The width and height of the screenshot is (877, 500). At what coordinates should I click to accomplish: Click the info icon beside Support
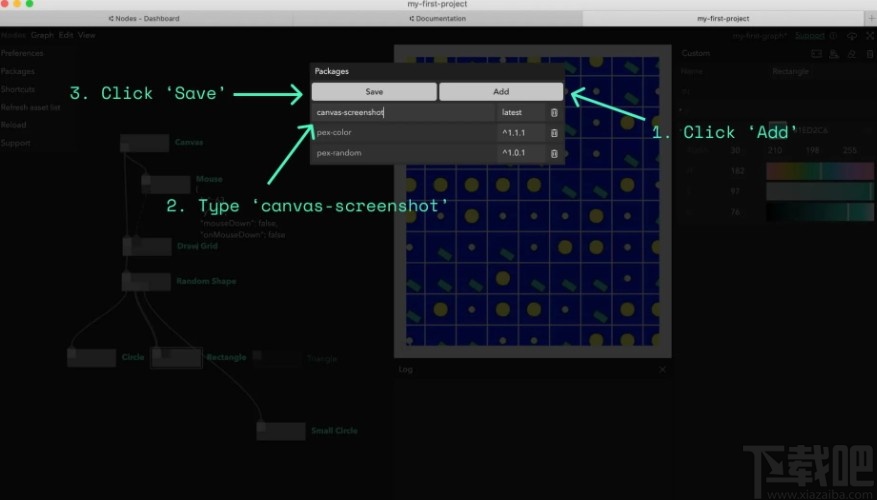(x=833, y=36)
